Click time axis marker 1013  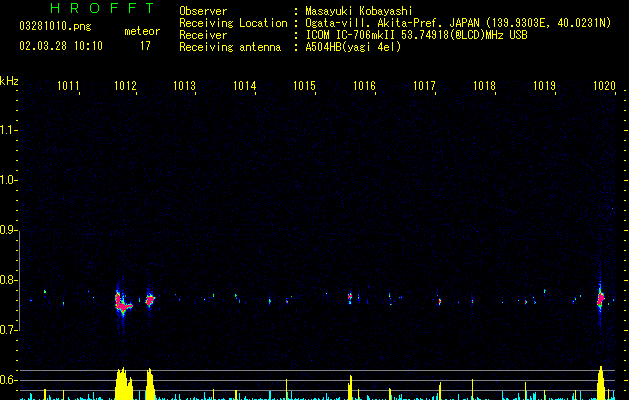[x=185, y=86]
